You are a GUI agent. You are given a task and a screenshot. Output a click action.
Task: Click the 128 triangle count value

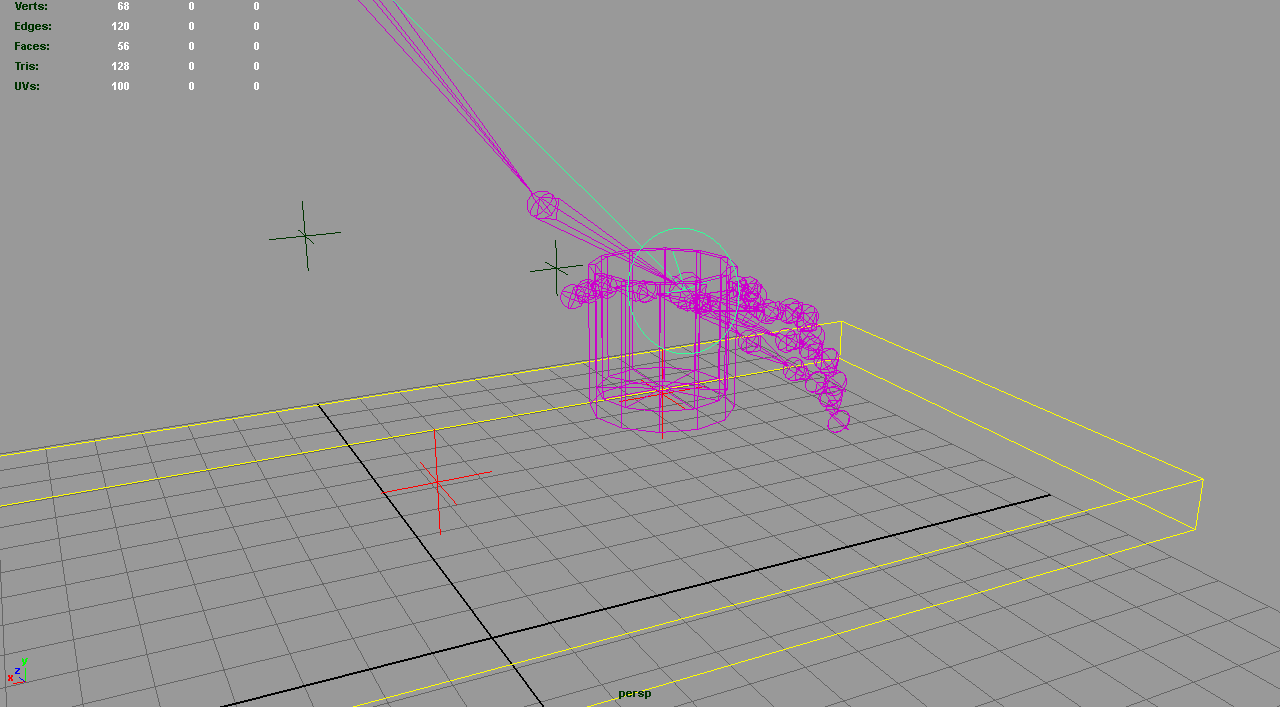tap(120, 66)
